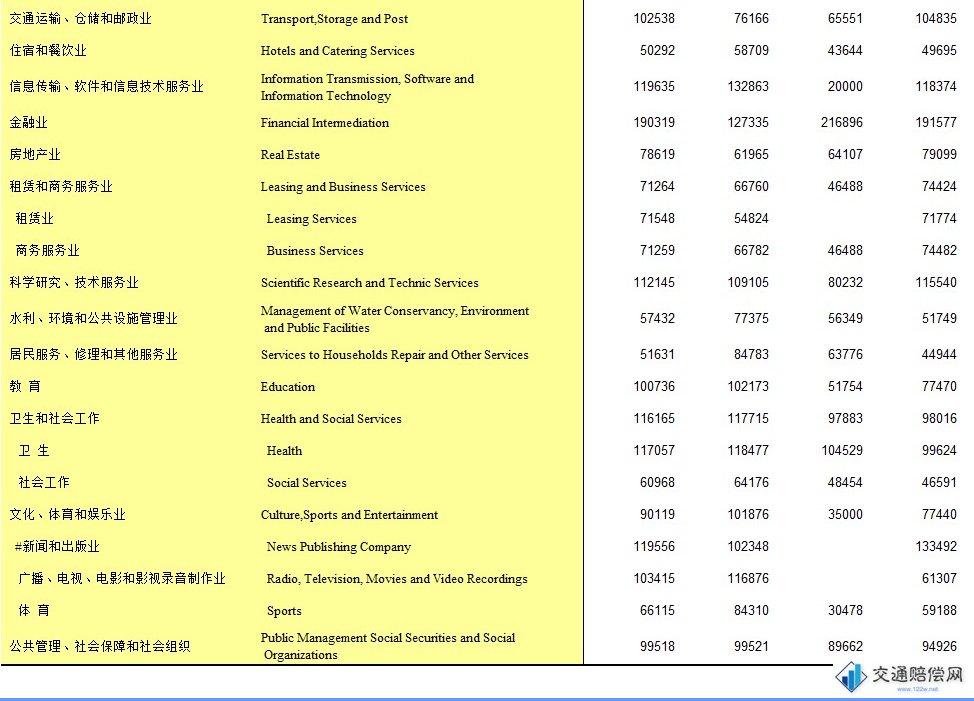Click Leasing and Business Services text
This screenshot has width=974, height=701.
(343, 186)
